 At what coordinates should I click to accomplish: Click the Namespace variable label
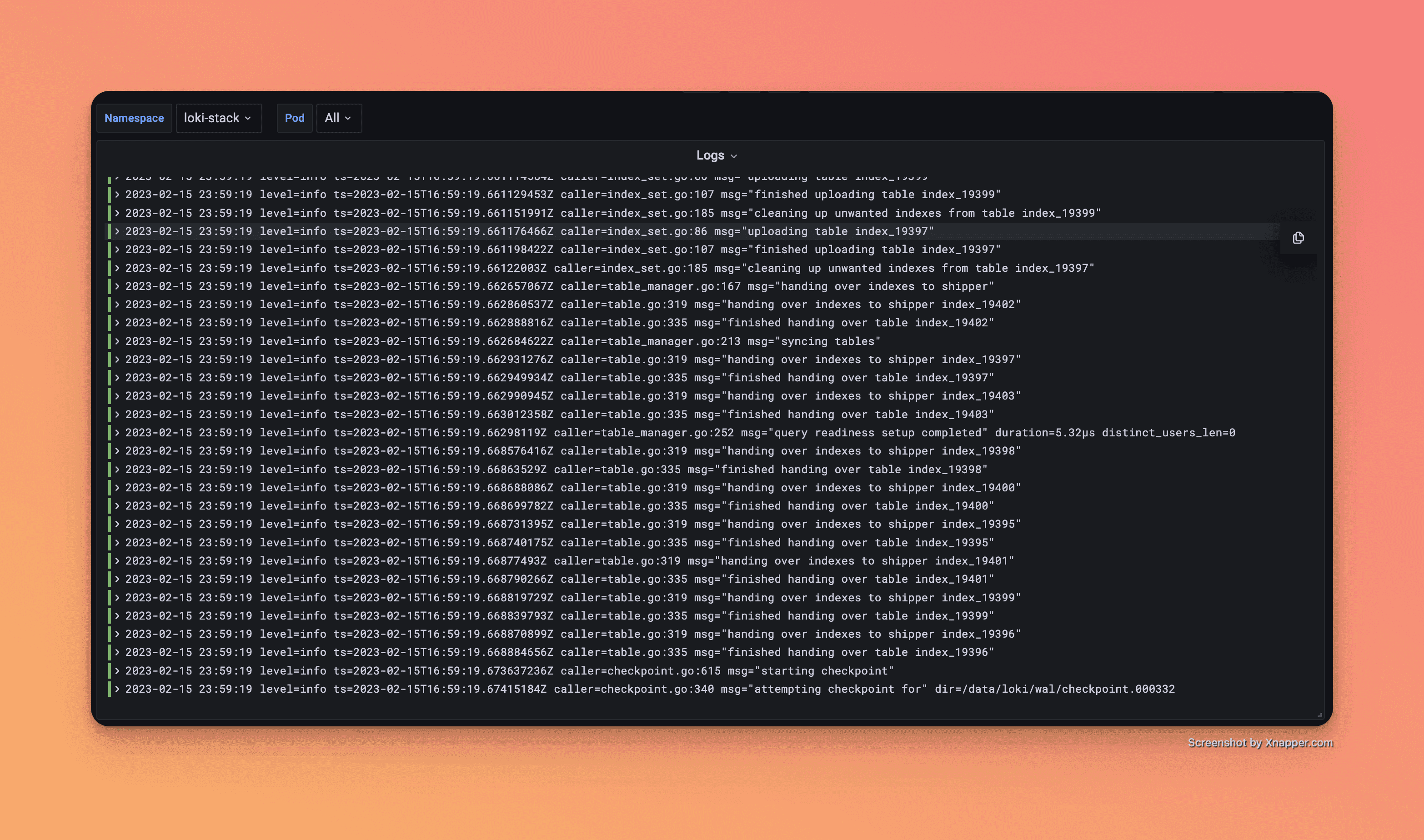click(x=134, y=118)
